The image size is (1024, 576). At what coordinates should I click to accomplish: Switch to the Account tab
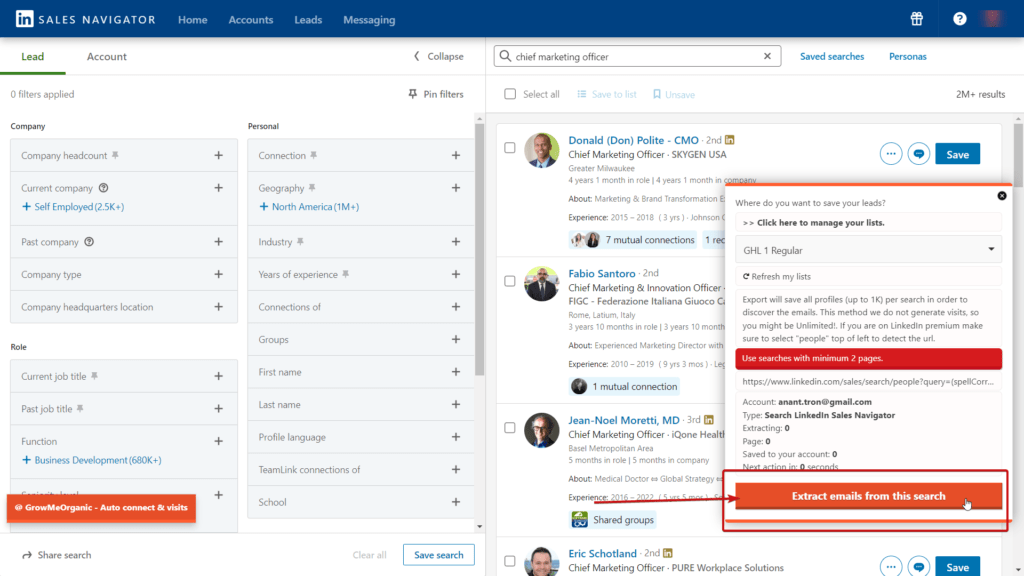[106, 56]
